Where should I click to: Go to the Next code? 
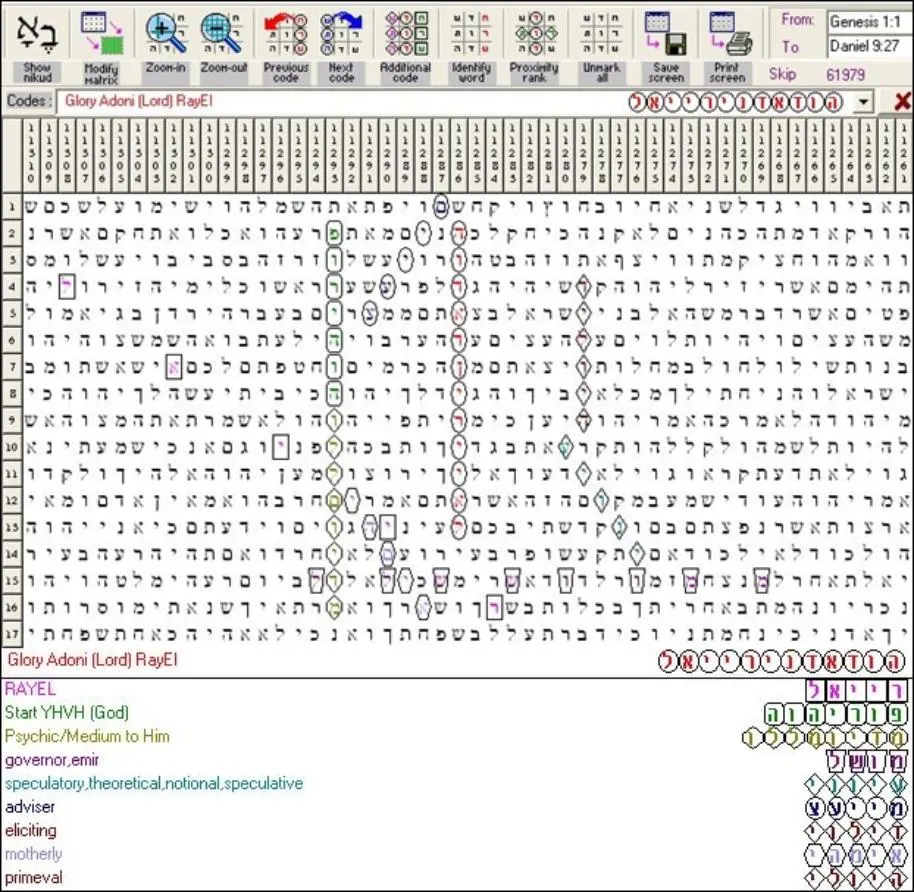coord(342,33)
